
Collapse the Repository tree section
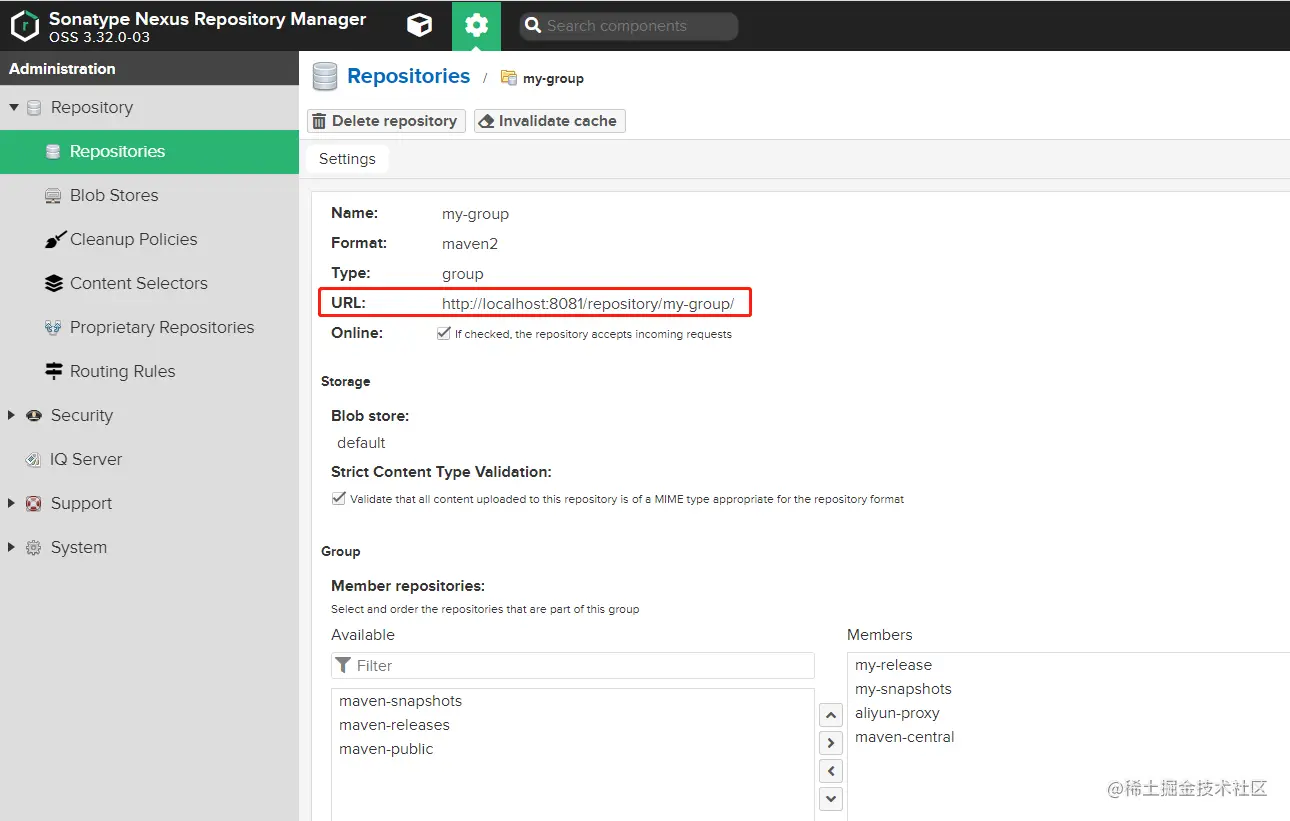tap(14, 107)
